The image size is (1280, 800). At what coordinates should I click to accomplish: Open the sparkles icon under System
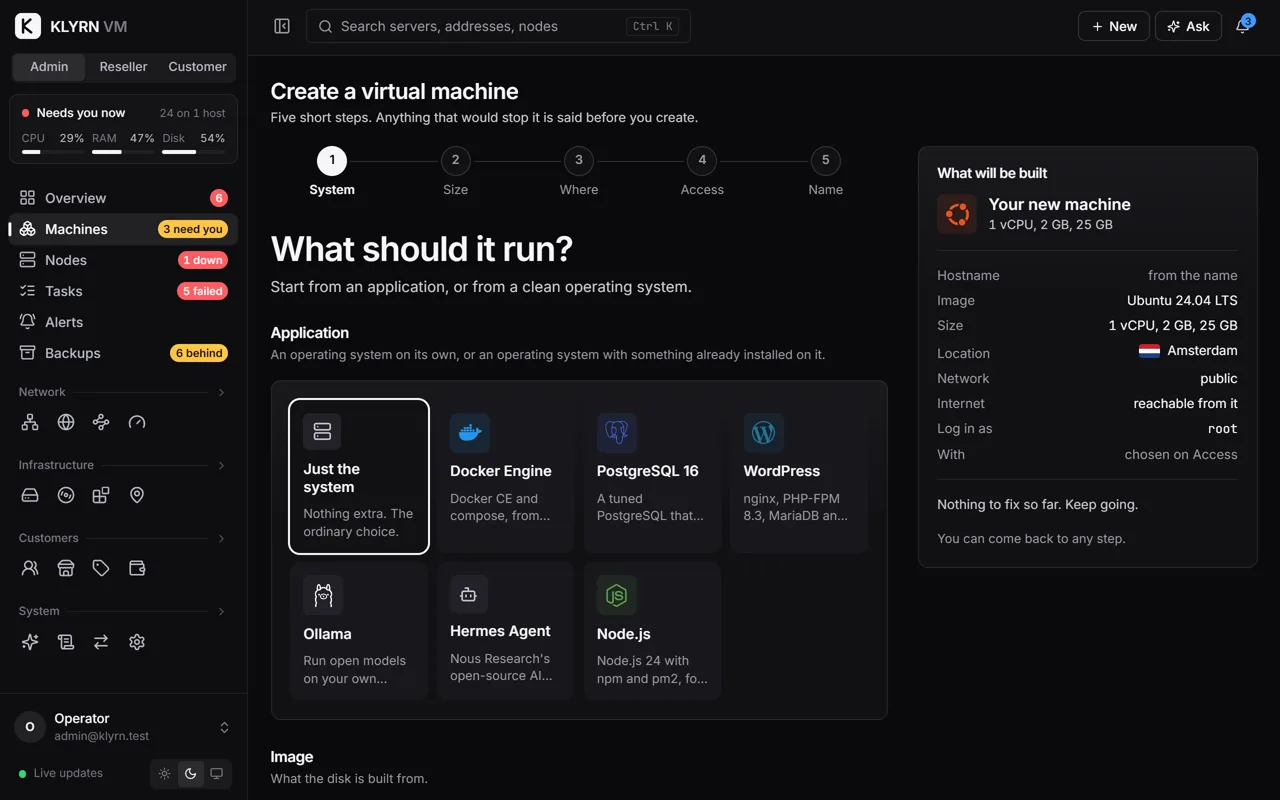tap(30, 642)
